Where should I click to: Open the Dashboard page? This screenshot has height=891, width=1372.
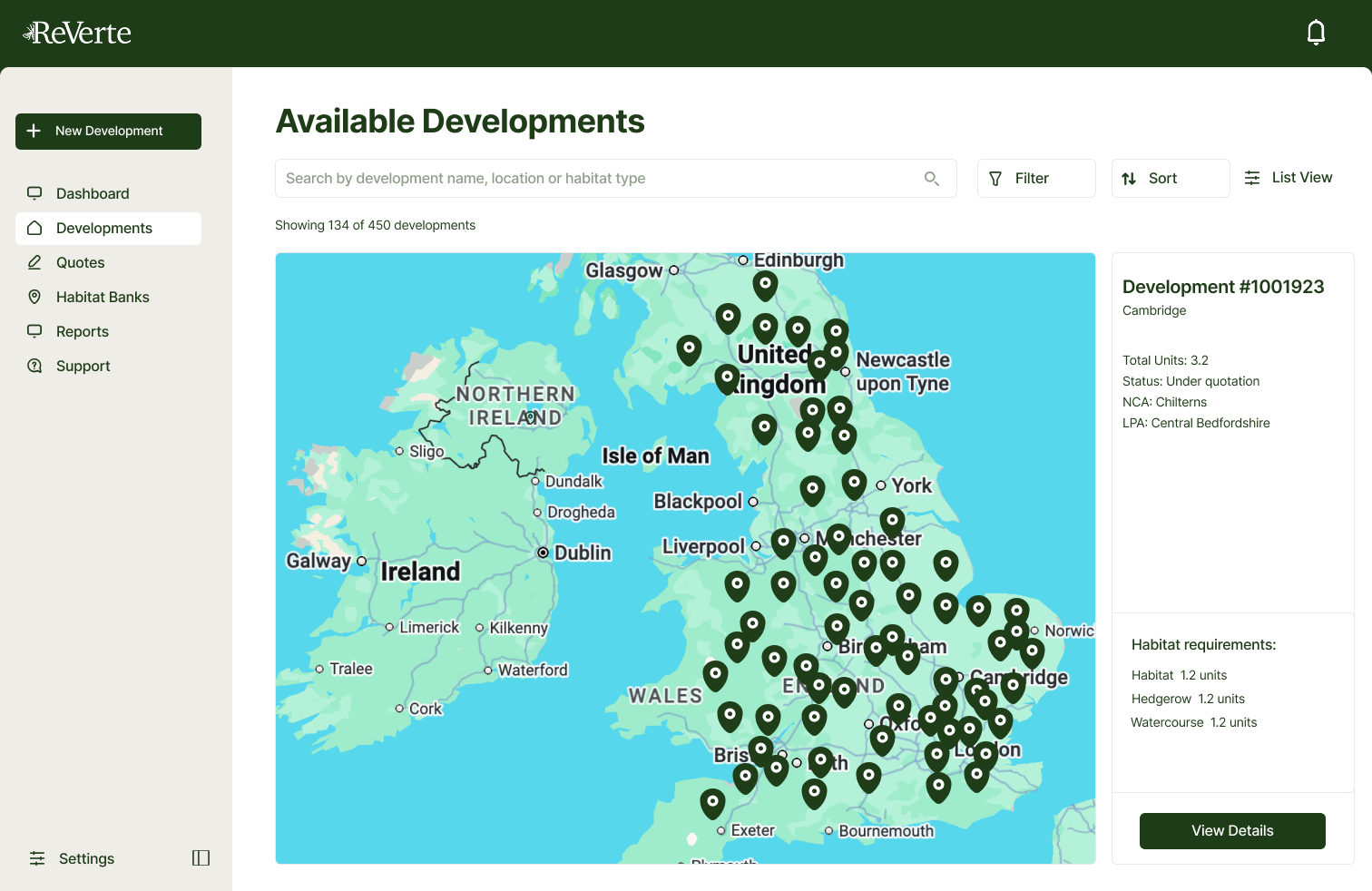93,193
